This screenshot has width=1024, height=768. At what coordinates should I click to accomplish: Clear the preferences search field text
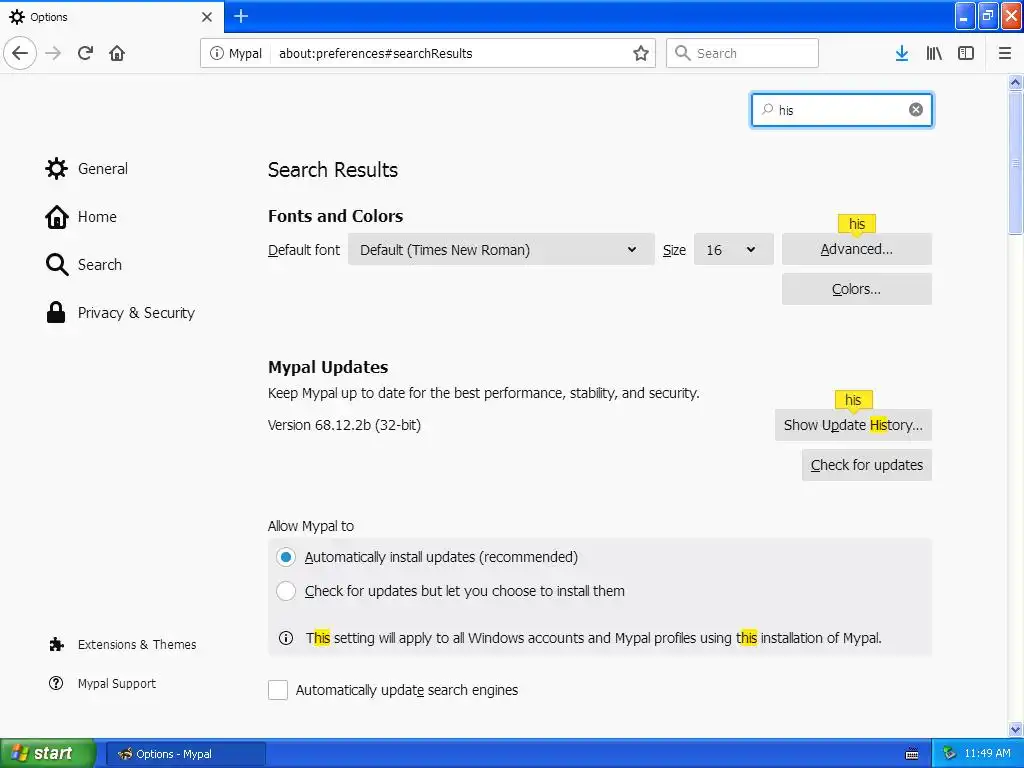pyautogui.click(x=916, y=110)
